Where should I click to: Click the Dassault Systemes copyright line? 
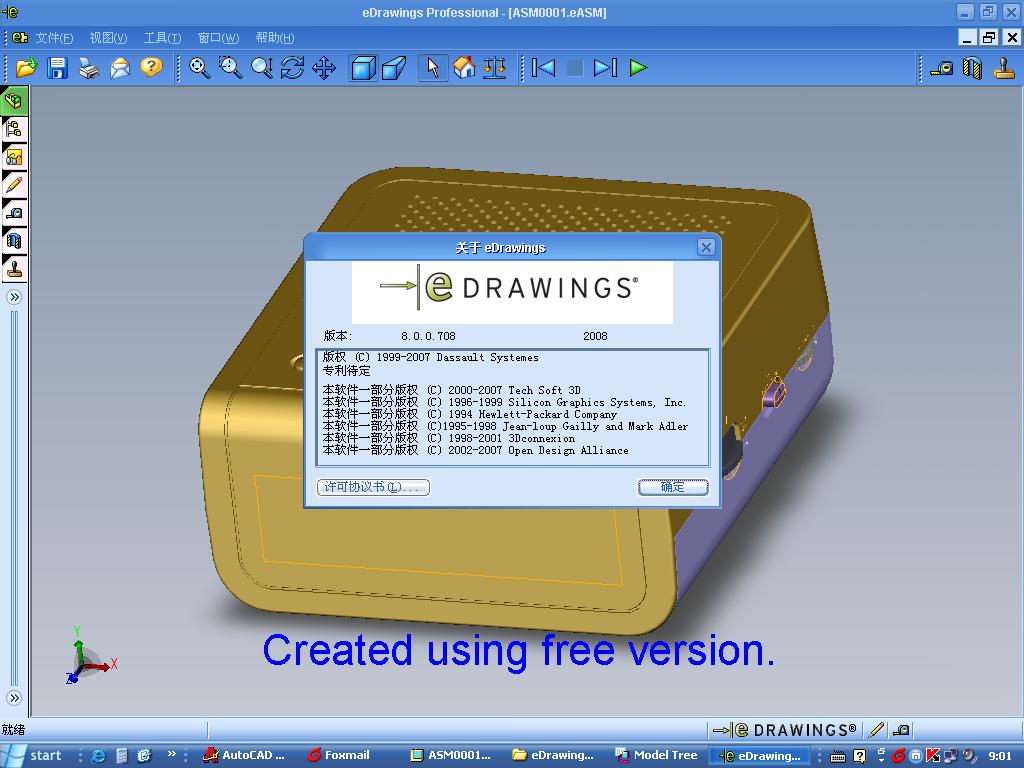coord(430,357)
